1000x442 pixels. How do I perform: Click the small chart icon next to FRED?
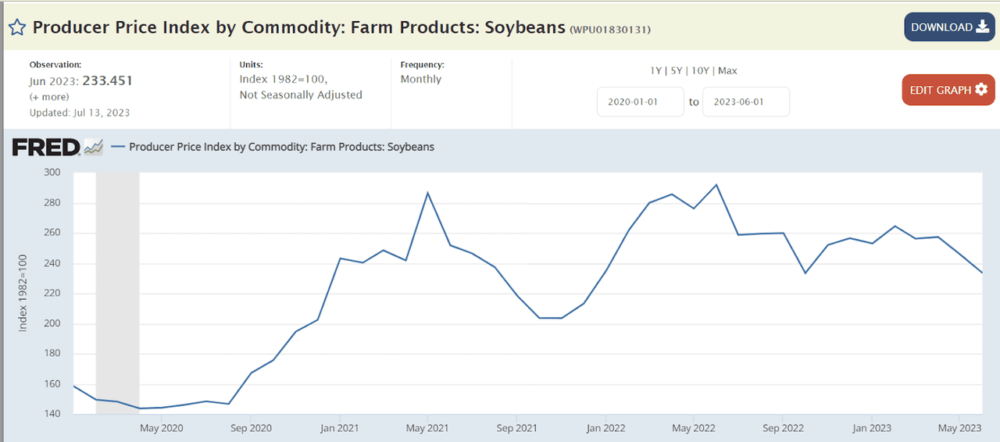[x=93, y=147]
